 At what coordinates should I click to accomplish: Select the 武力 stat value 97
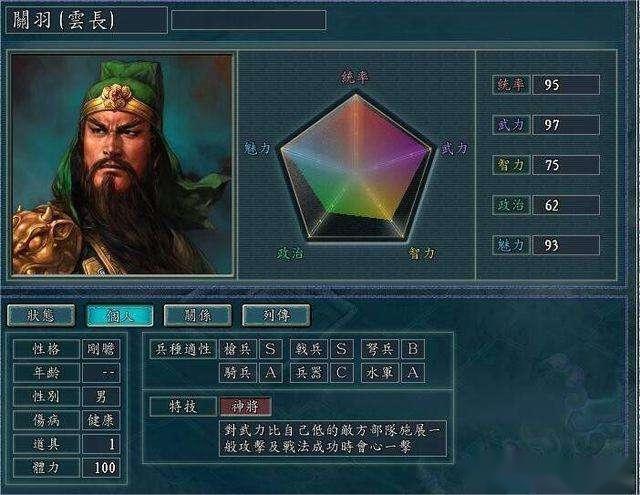566,125
